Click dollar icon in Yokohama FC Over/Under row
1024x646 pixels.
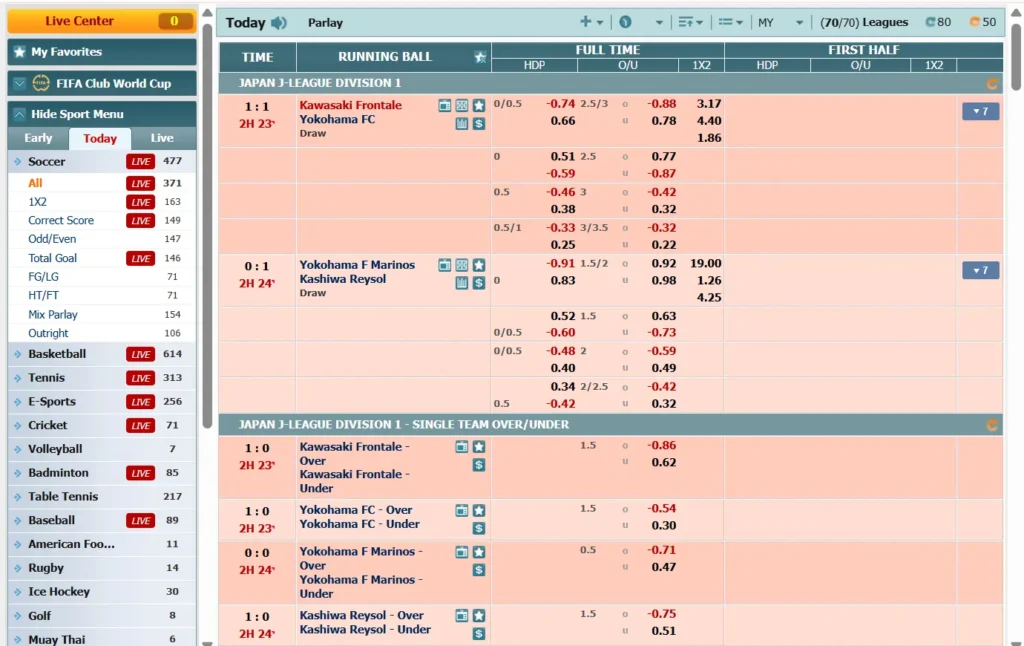479,528
